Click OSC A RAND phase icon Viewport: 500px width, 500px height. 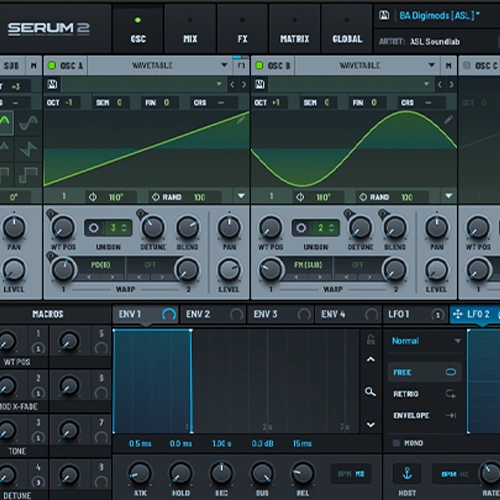point(155,197)
